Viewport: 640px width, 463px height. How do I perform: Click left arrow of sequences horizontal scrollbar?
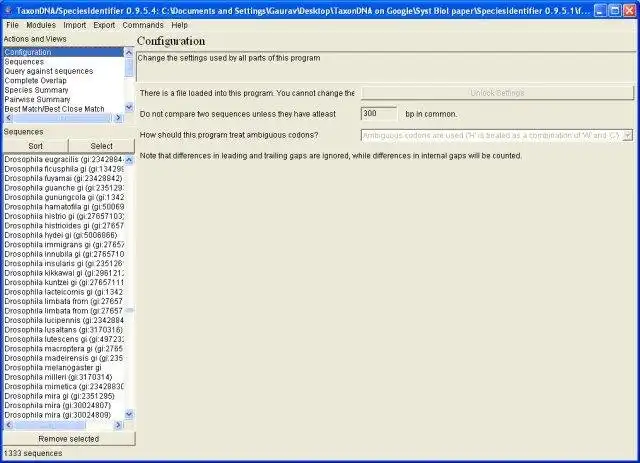(x=8, y=425)
